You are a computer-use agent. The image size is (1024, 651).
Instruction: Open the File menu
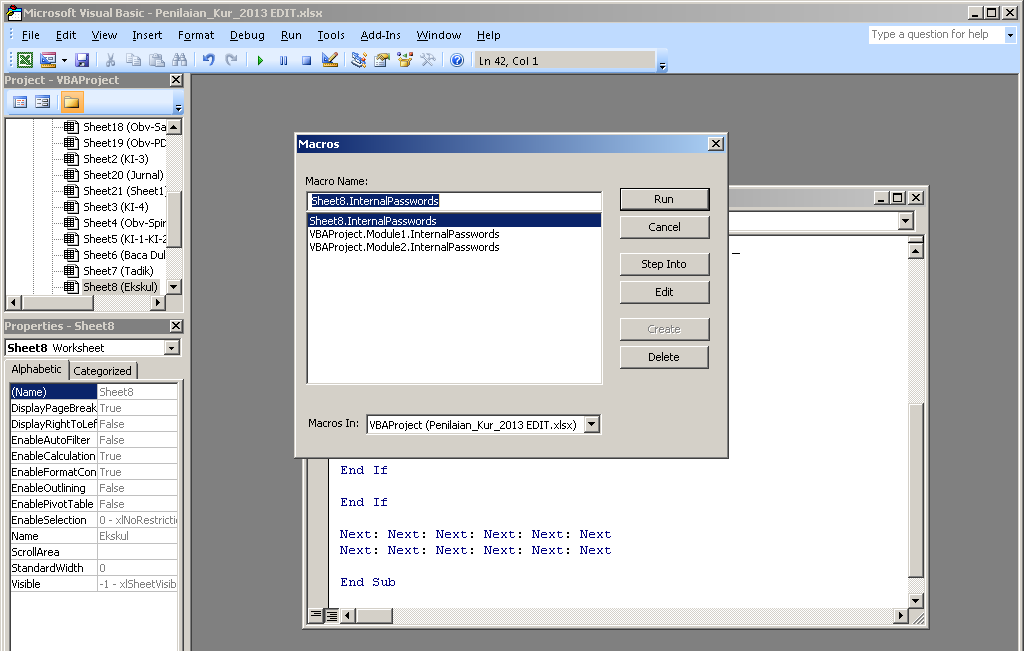[31, 35]
